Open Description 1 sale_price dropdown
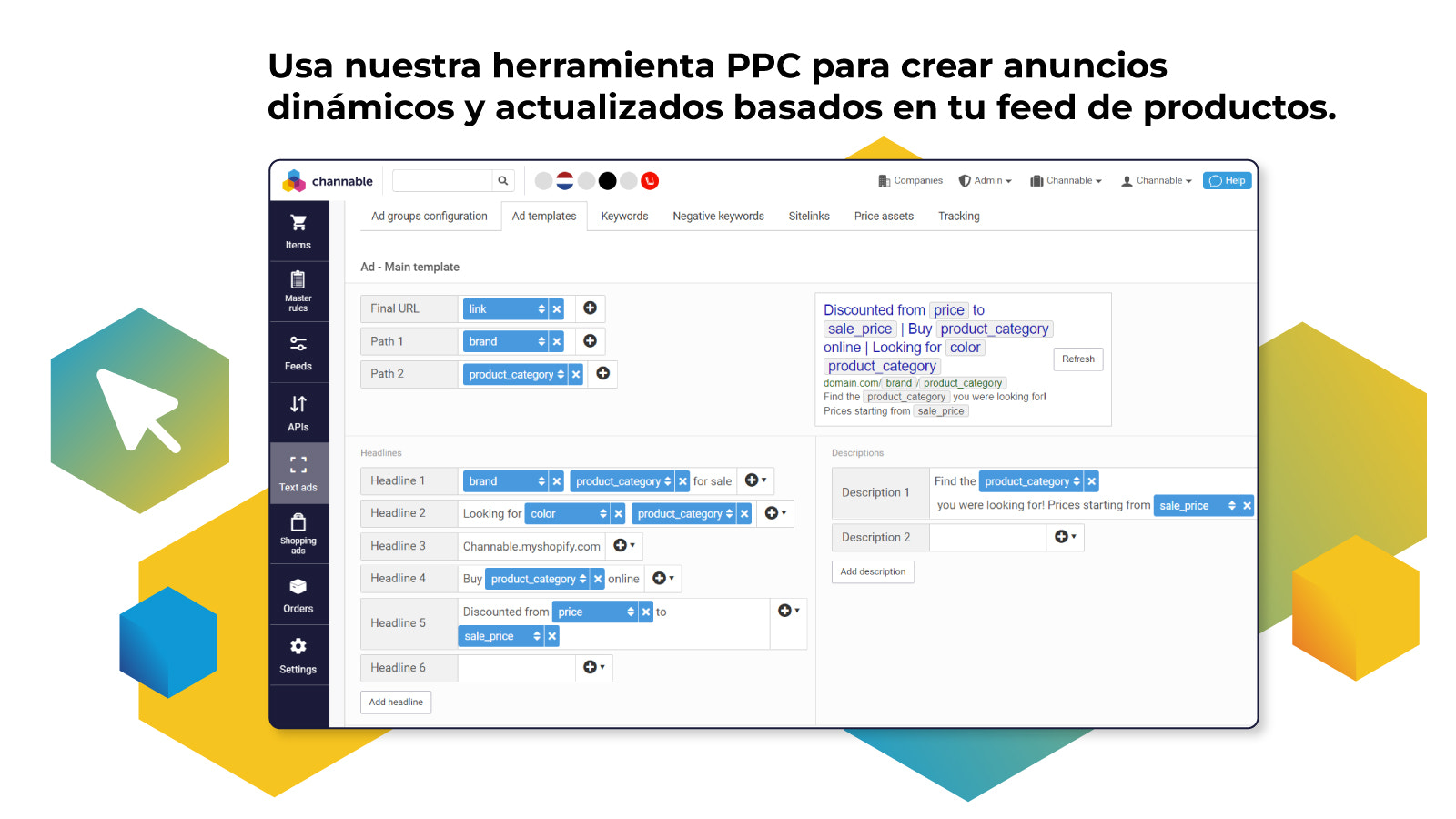Image resolution: width=1456 pixels, height=819 pixels. (1197, 506)
